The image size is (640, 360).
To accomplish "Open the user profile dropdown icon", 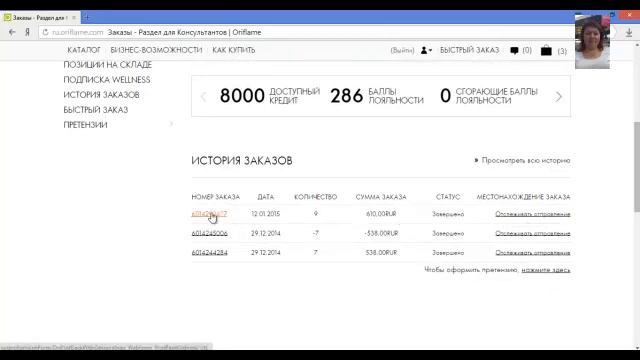I will (426, 50).
